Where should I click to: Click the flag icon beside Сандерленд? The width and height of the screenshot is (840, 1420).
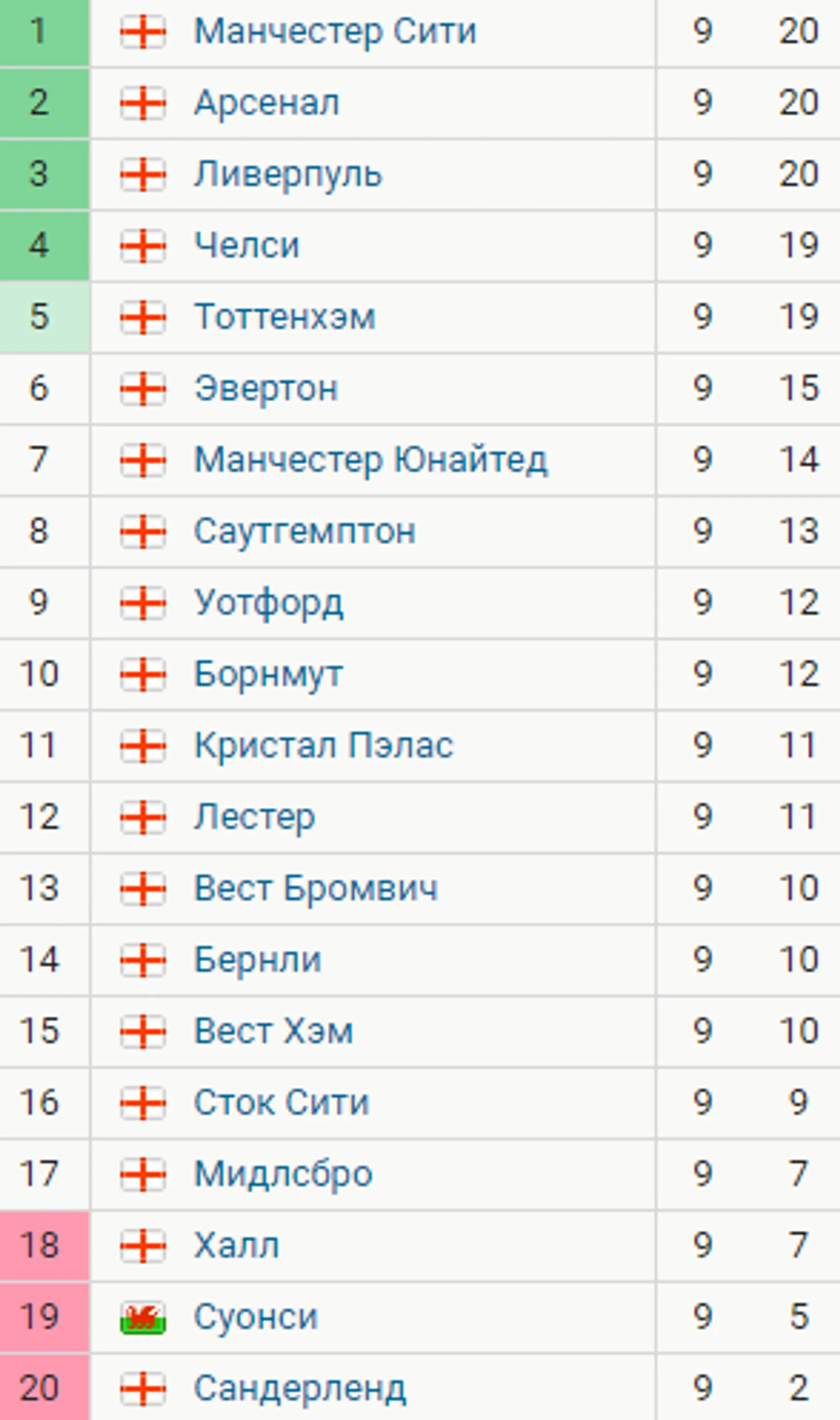click(x=143, y=1389)
